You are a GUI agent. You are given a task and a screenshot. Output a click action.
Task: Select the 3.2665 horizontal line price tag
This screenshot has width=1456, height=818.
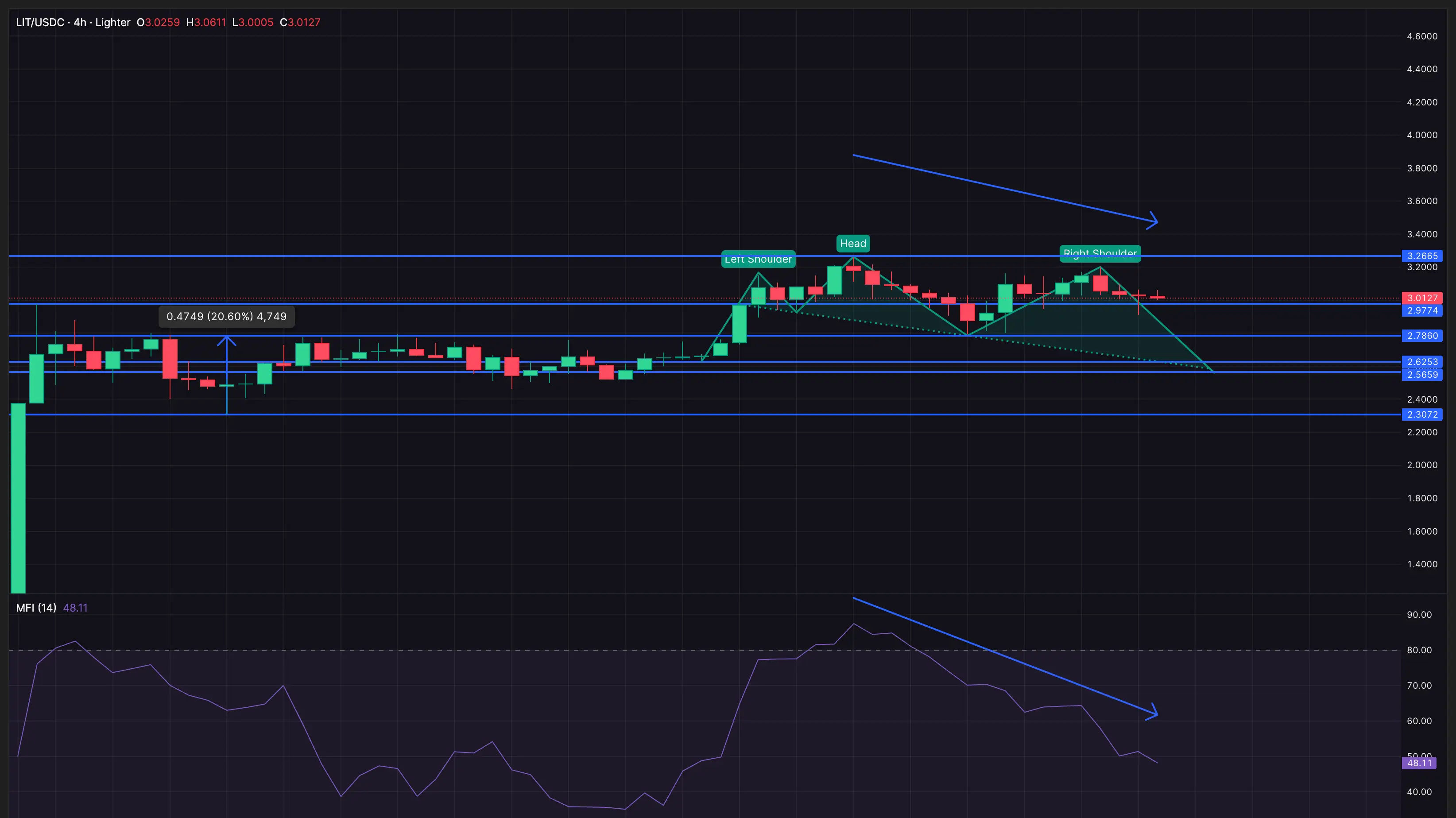[1421, 256]
